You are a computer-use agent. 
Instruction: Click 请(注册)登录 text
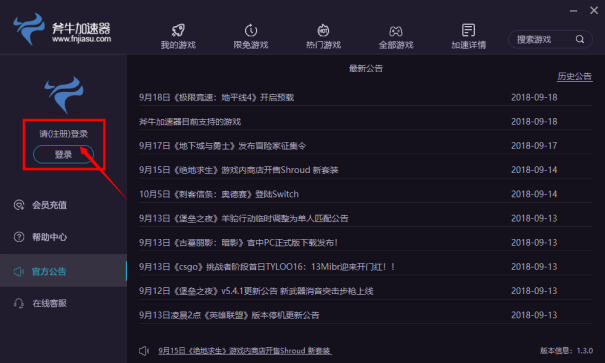pyautogui.click(x=63, y=134)
